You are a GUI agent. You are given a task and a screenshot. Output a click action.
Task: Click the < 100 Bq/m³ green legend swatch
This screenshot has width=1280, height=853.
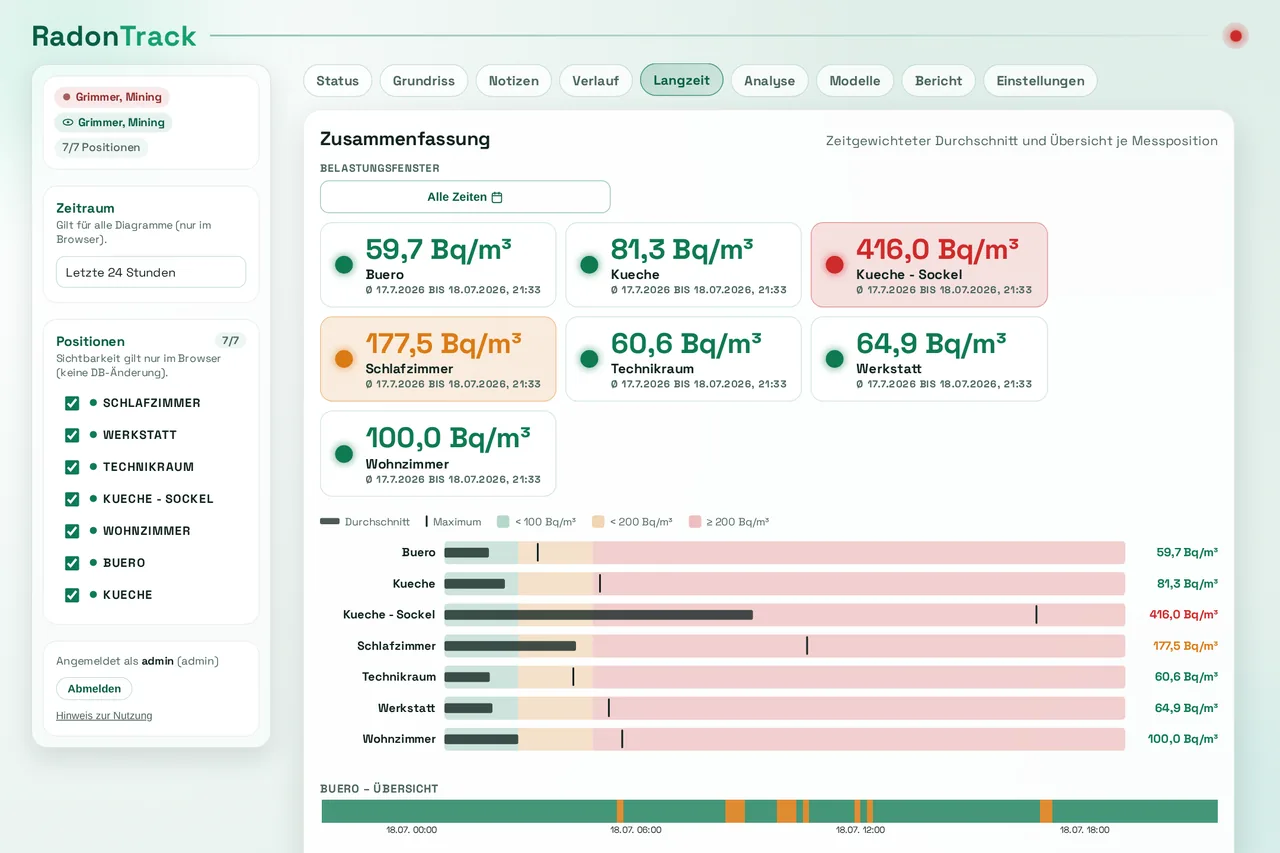[503, 522]
